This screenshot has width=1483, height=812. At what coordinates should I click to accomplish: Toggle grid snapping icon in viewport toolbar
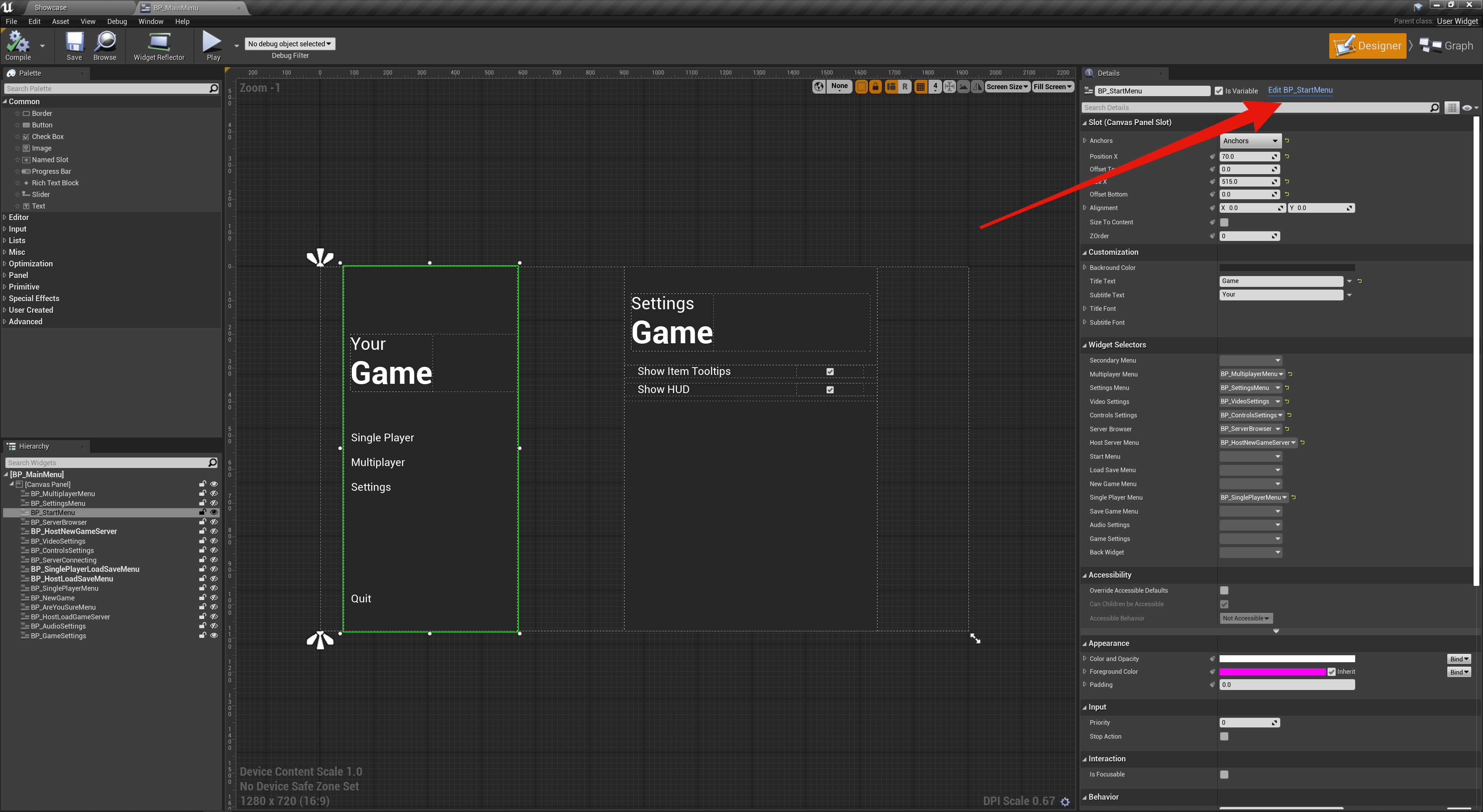point(921,87)
